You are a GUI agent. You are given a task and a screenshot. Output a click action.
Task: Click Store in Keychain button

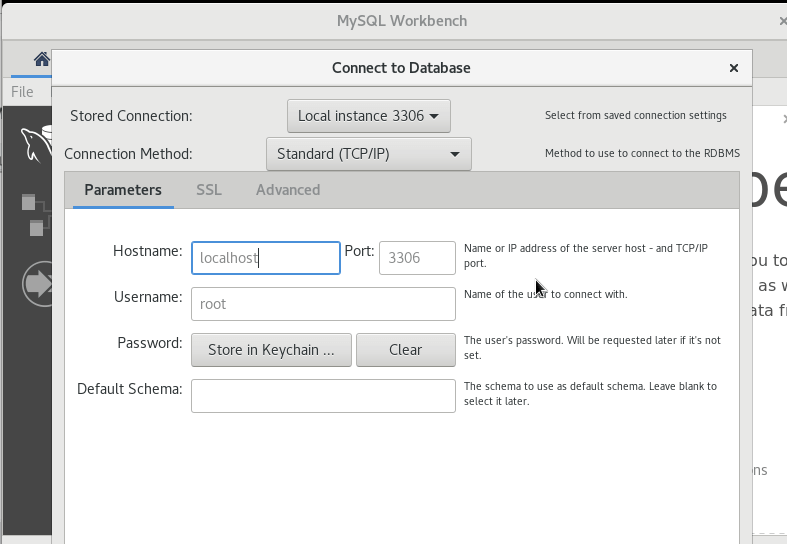coord(271,350)
